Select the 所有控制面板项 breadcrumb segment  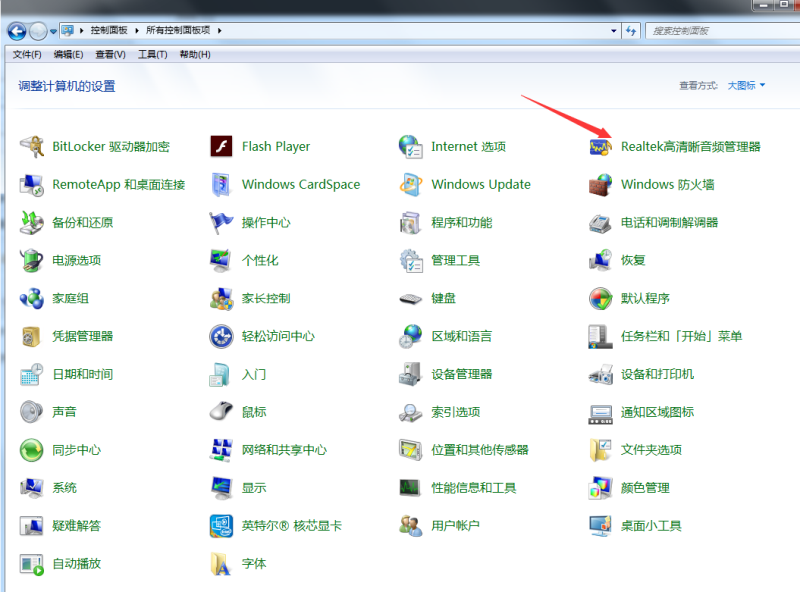tap(178, 31)
